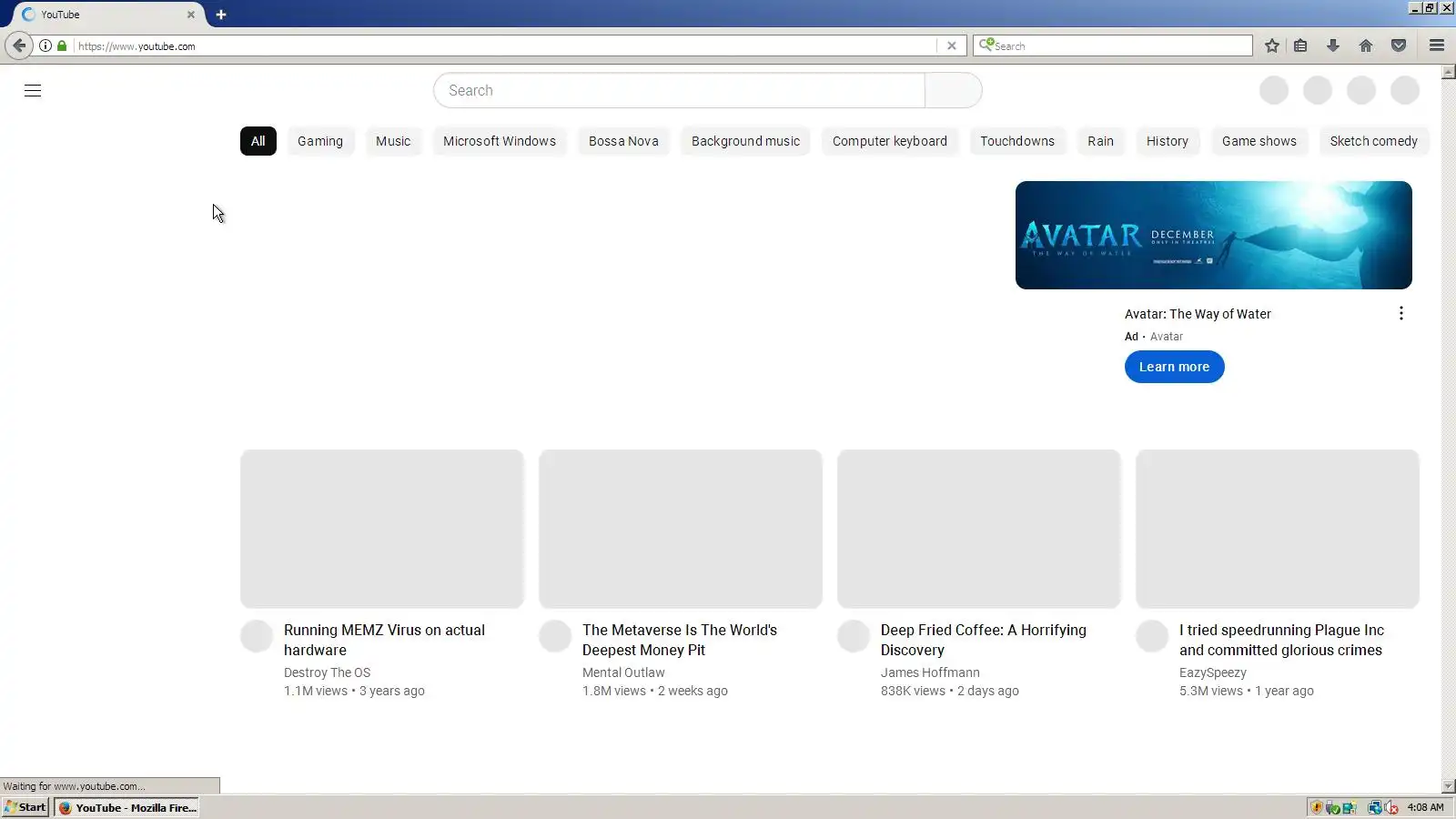Image resolution: width=1456 pixels, height=819 pixels.
Task: Click the muted volume tray icon
Action: pyautogui.click(x=1391, y=807)
